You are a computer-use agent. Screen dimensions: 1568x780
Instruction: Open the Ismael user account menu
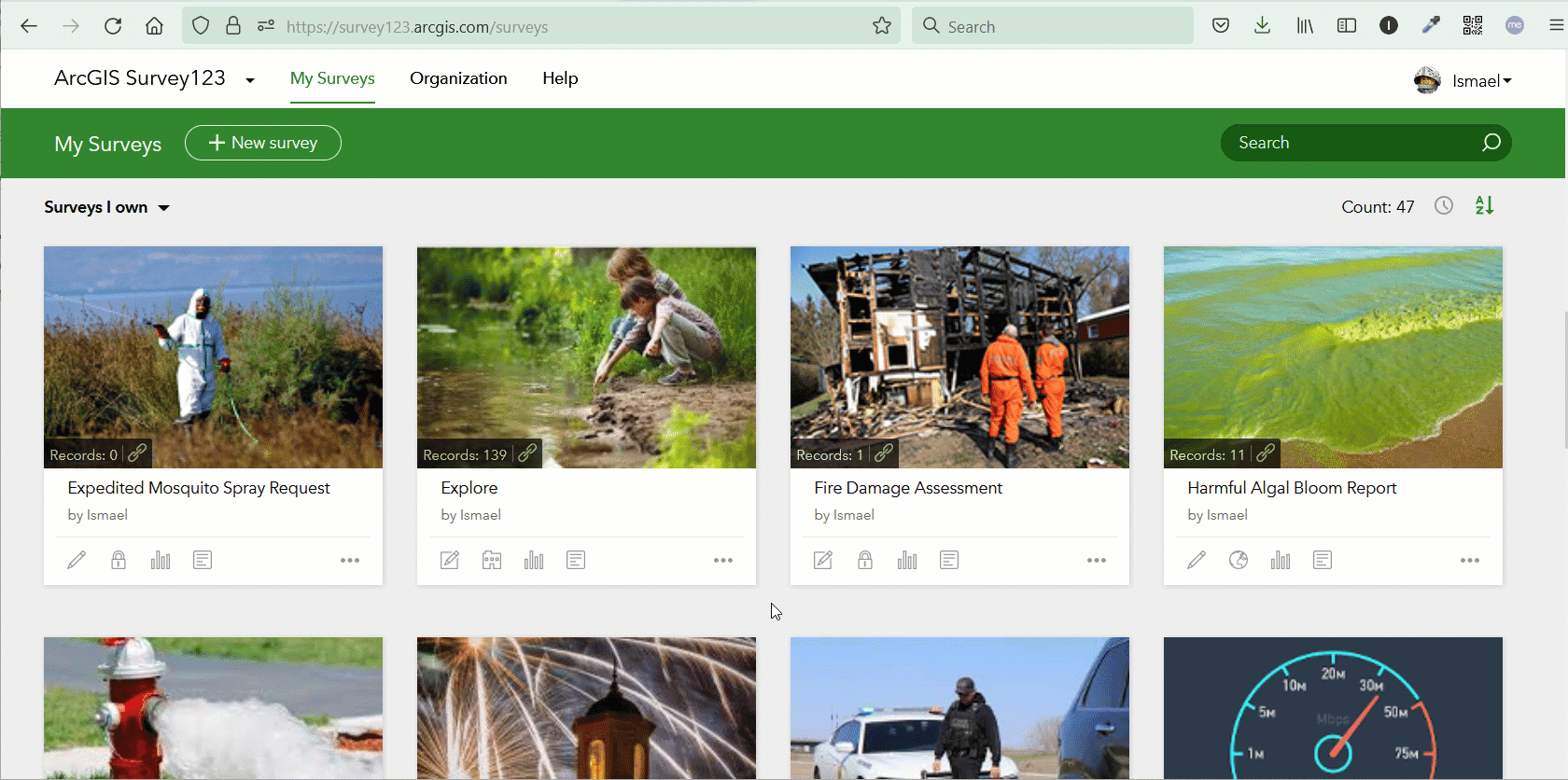[1463, 81]
